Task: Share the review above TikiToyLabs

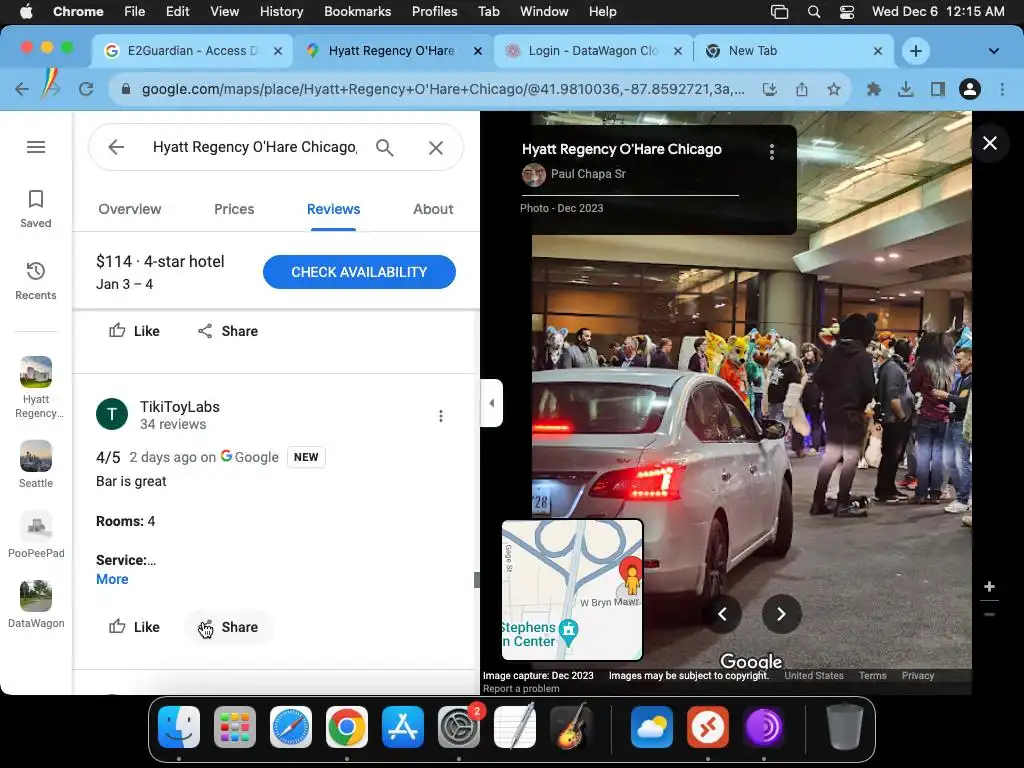Action: (228, 331)
